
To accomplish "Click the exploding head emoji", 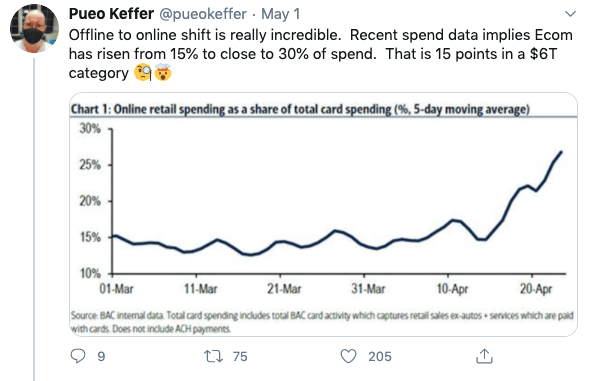I will click(x=163, y=72).
